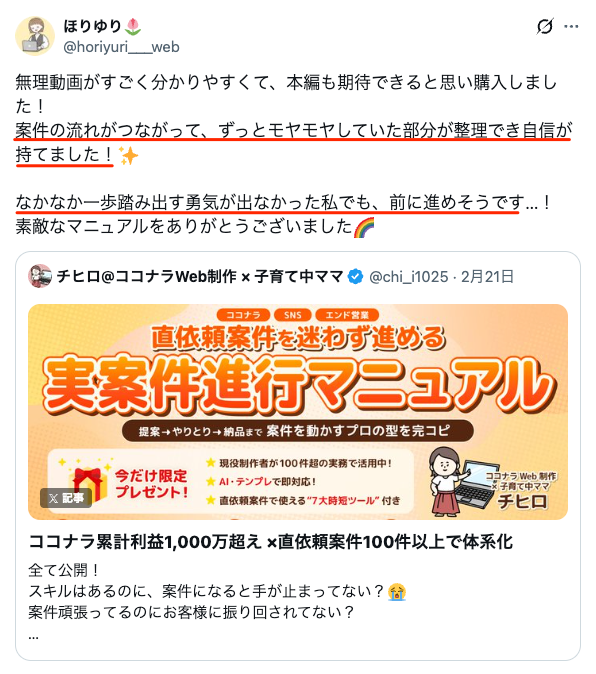Click the tulip emoji next to ほりゆり
Image resolution: width=596 pixels, height=674 pixels.
(133, 26)
